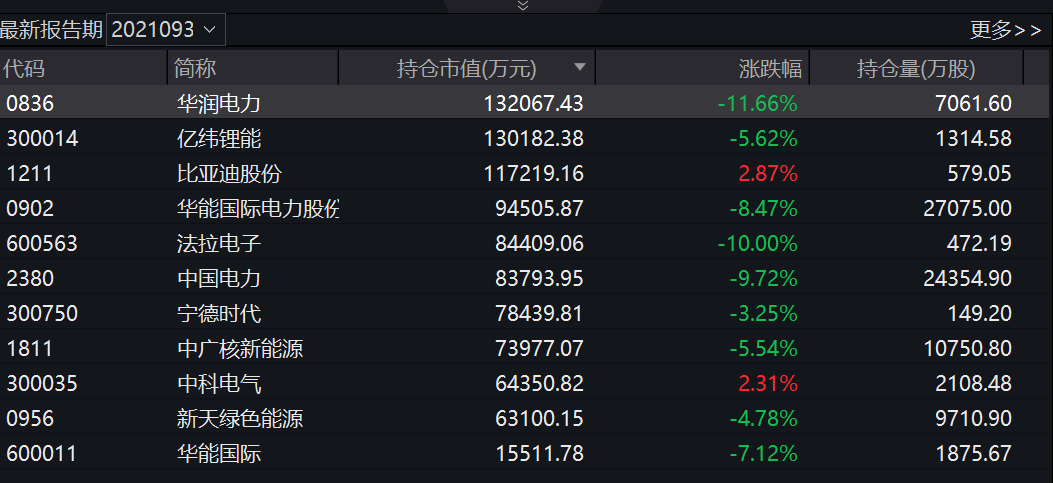The width and height of the screenshot is (1053, 483).
Task: Click market value 130182.38
Action: (533, 138)
